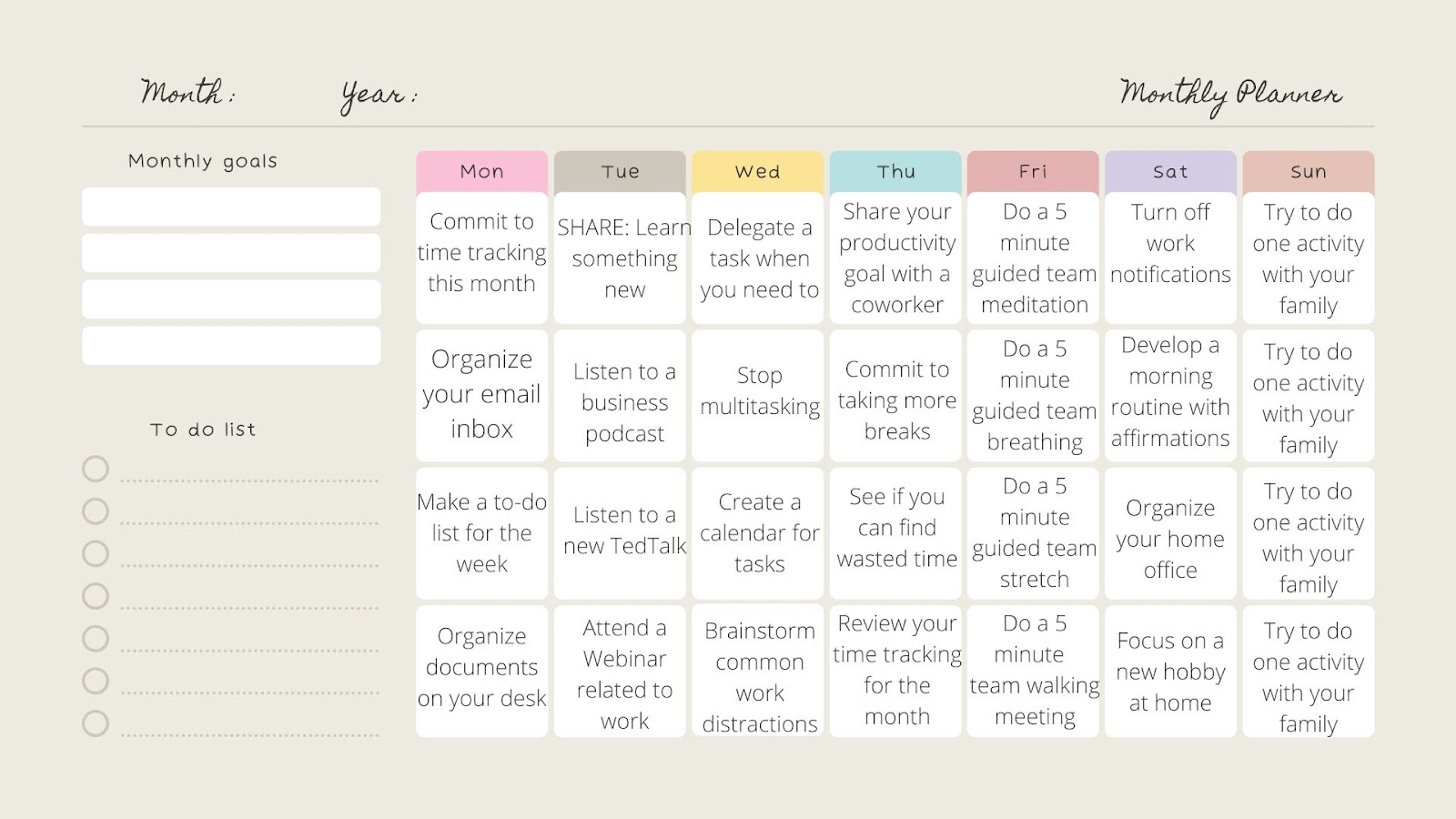Screen dimensions: 1456x819
Task: Check the first to-do list circle
Action: coord(96,469)
